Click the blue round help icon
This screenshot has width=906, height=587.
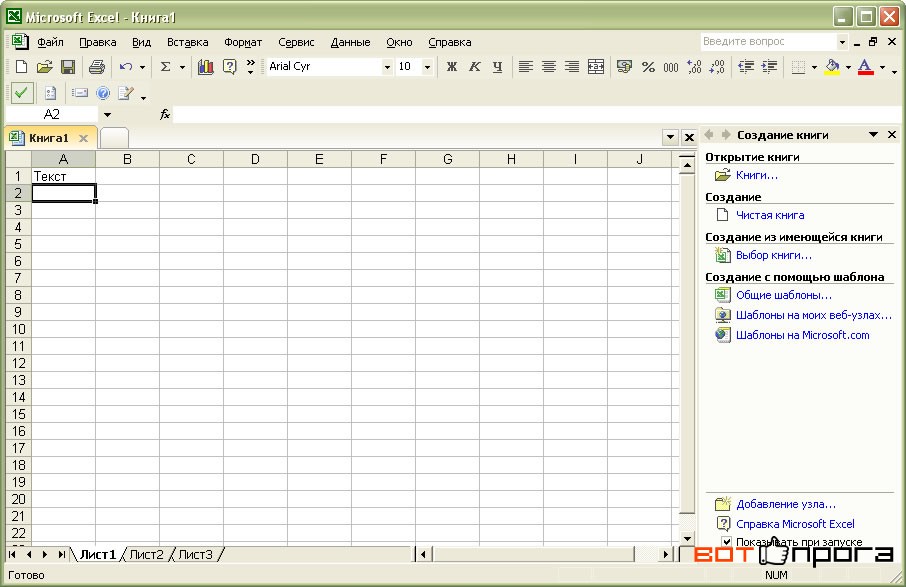[x=103, y=93]
